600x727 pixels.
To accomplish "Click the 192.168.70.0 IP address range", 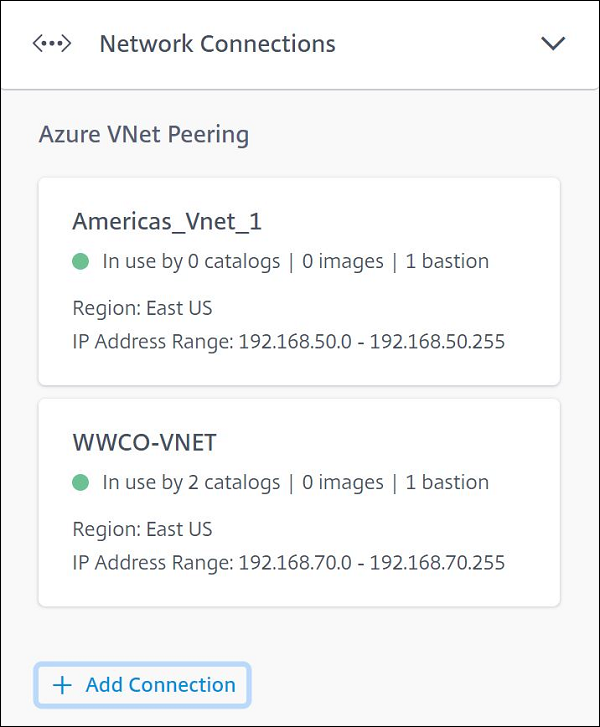I will [x=371, y=563].
